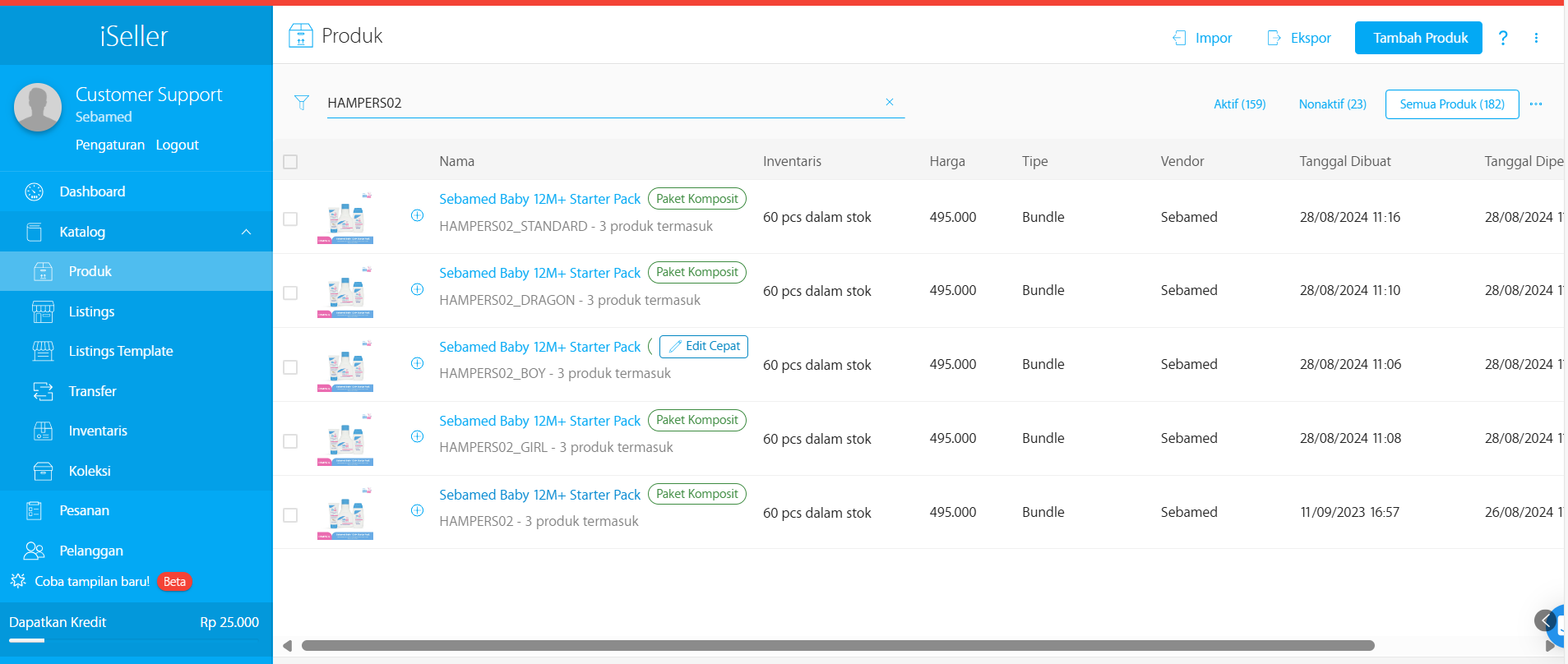Click the Logout link
1568x664 pixels.
(x=177, y=145)
